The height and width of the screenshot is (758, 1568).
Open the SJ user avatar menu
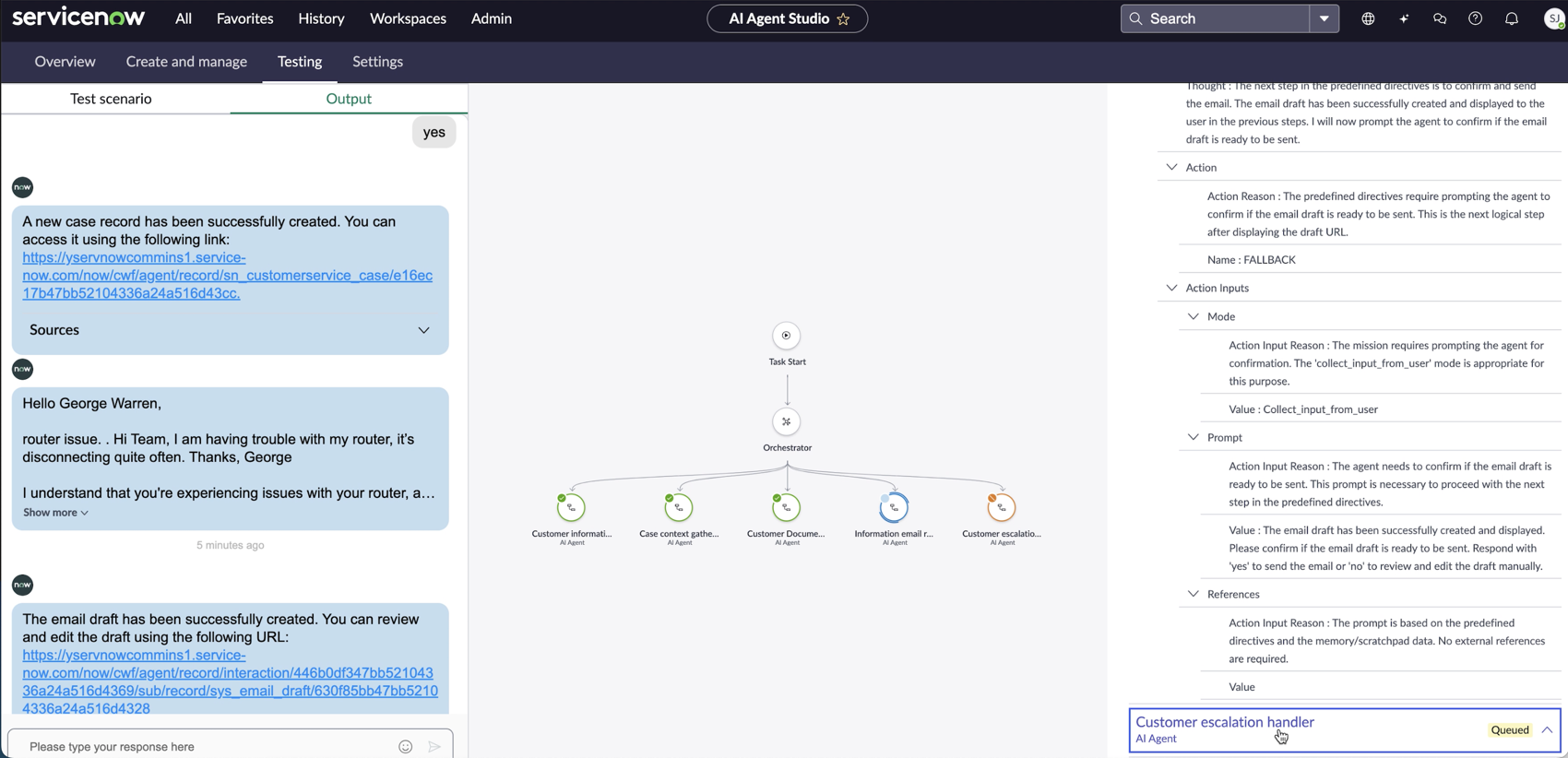[1554, 18]
